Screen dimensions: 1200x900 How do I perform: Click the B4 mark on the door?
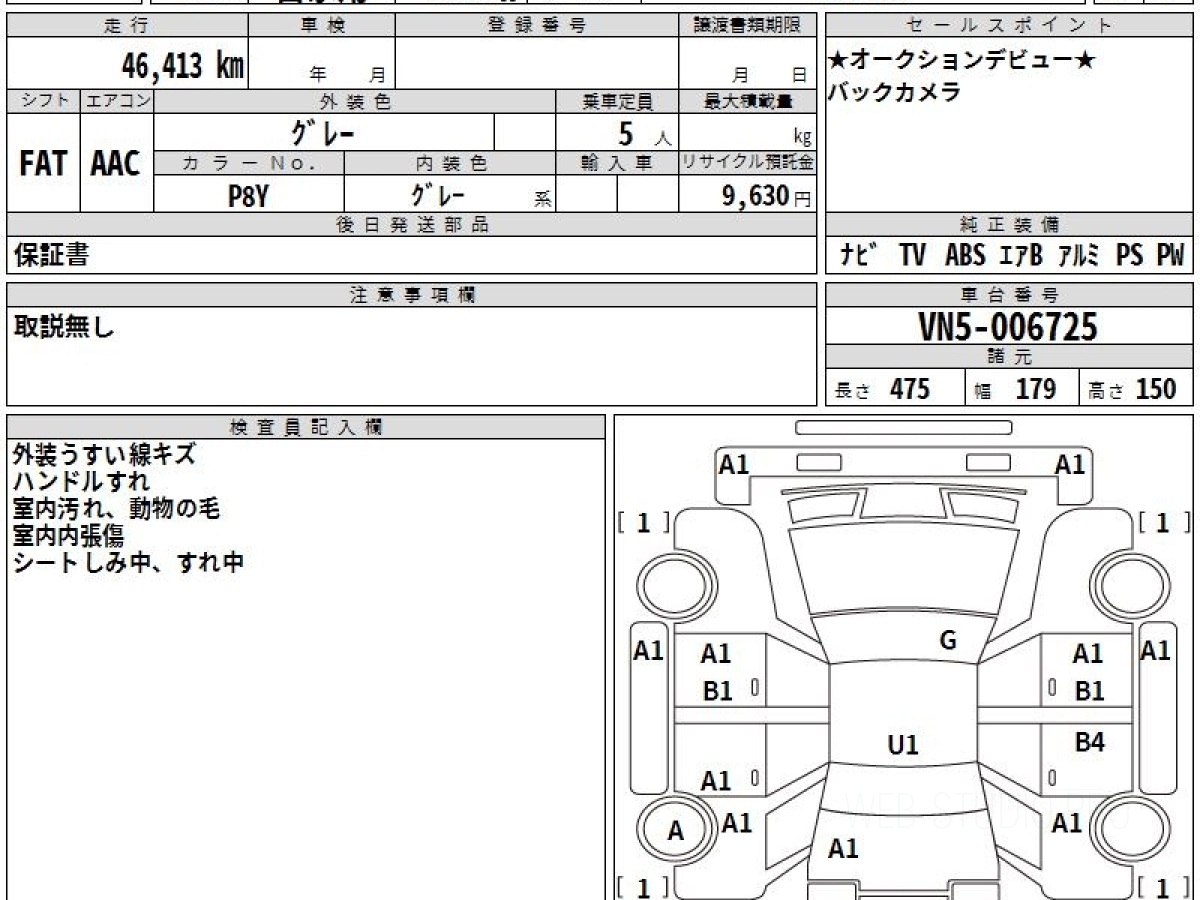1089,743
